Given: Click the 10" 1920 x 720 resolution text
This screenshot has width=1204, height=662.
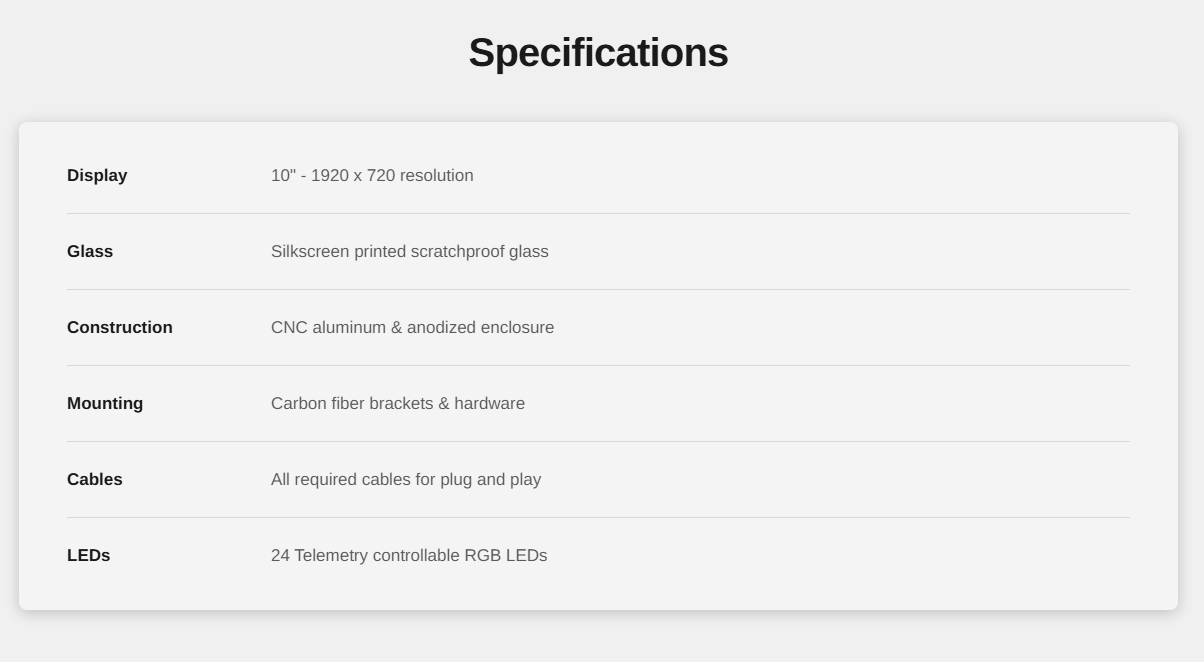Looking at the screenshot, I should [x=372, y=175].
